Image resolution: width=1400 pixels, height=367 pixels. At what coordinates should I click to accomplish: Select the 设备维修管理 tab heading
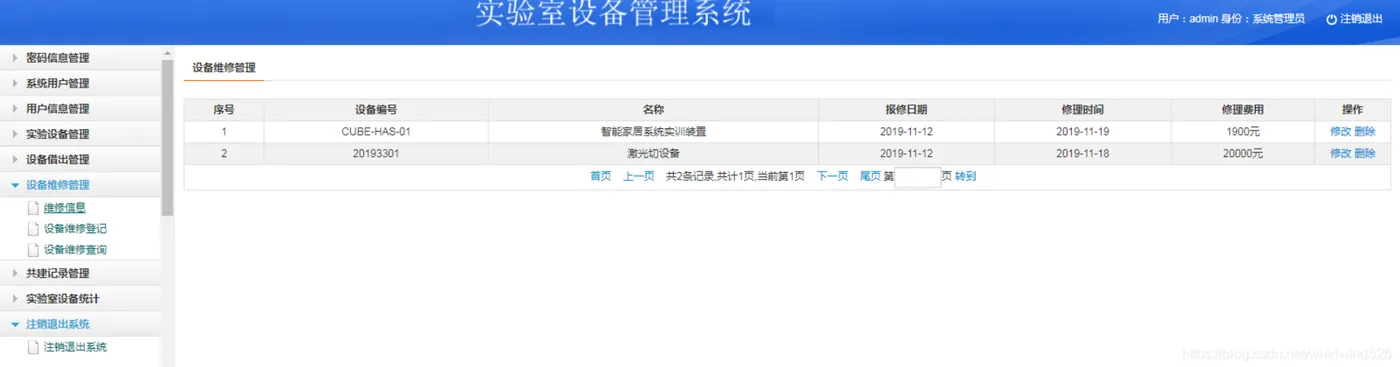pyautogui.click(x=223, y=68)
